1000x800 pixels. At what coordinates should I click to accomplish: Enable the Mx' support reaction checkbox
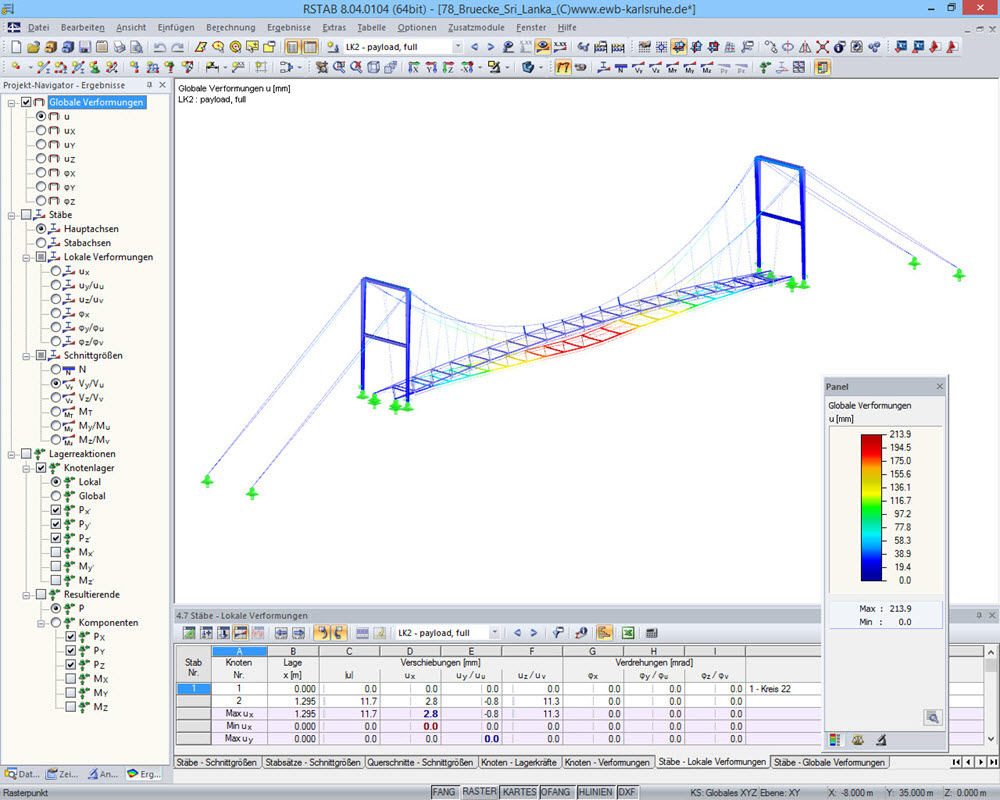point(56,552)
